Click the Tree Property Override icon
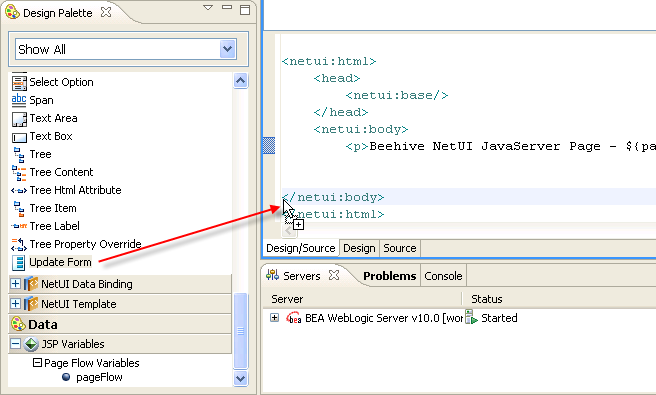The width and height of the screenshot is (656, 395). [19, 244]
